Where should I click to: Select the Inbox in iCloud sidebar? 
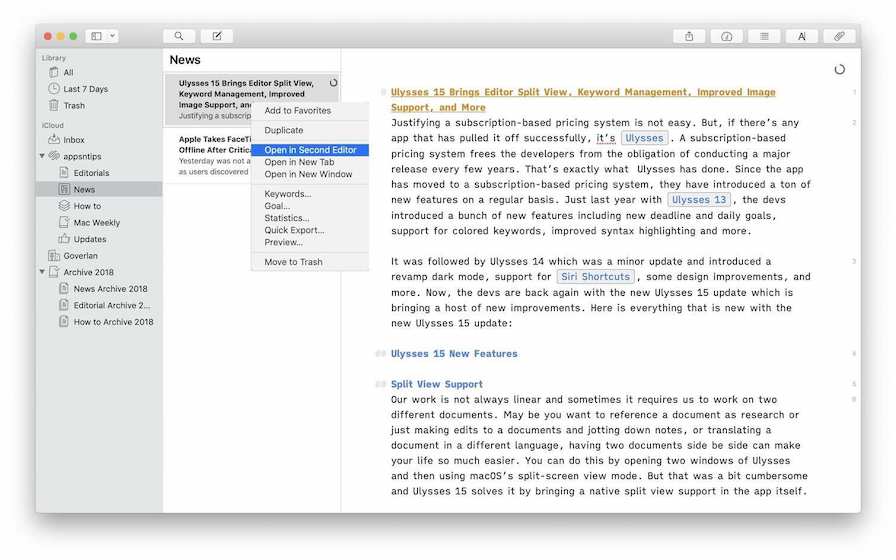tap(73, 140)
